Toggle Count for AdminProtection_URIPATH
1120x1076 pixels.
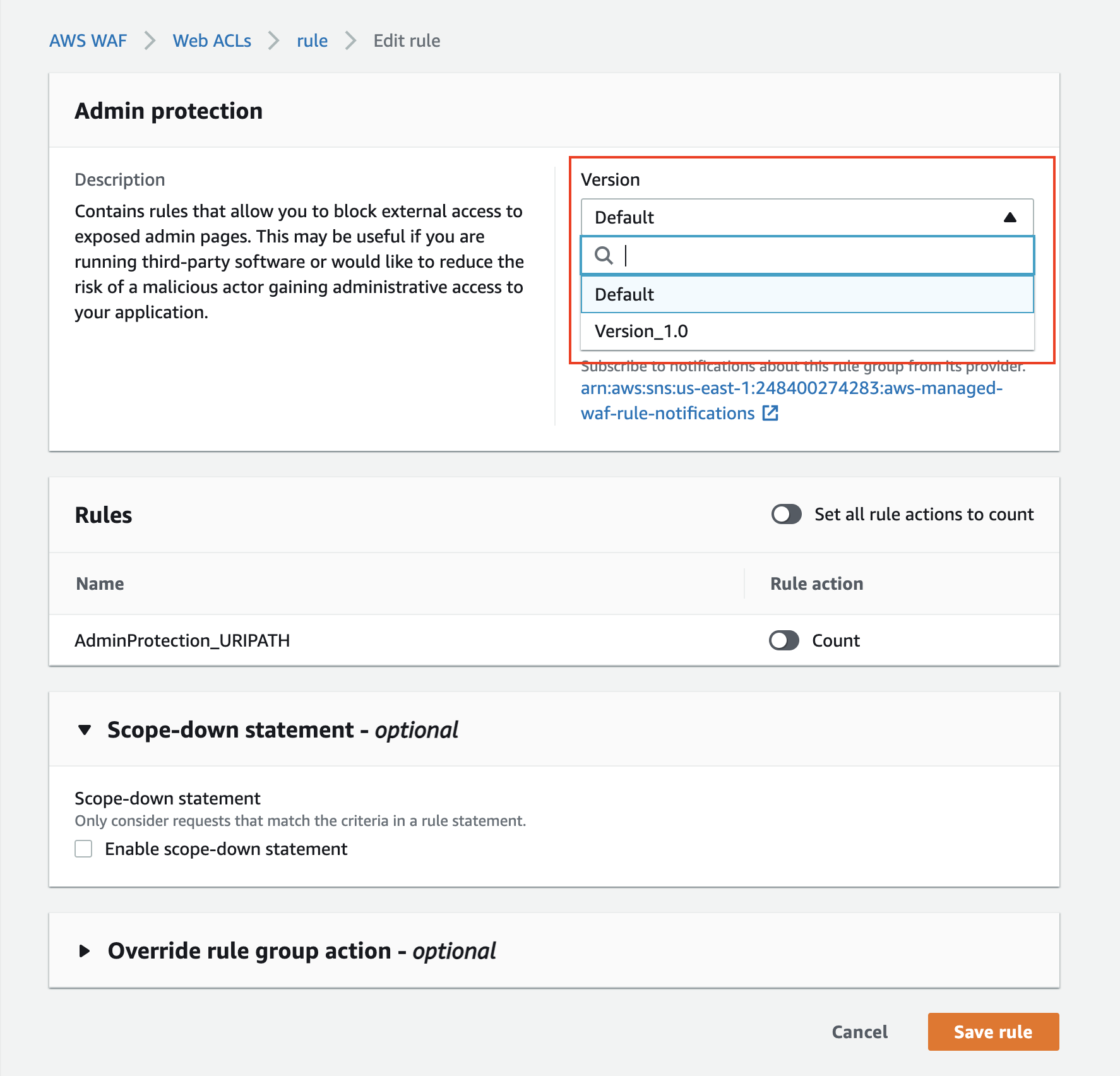tap(784, 640)
